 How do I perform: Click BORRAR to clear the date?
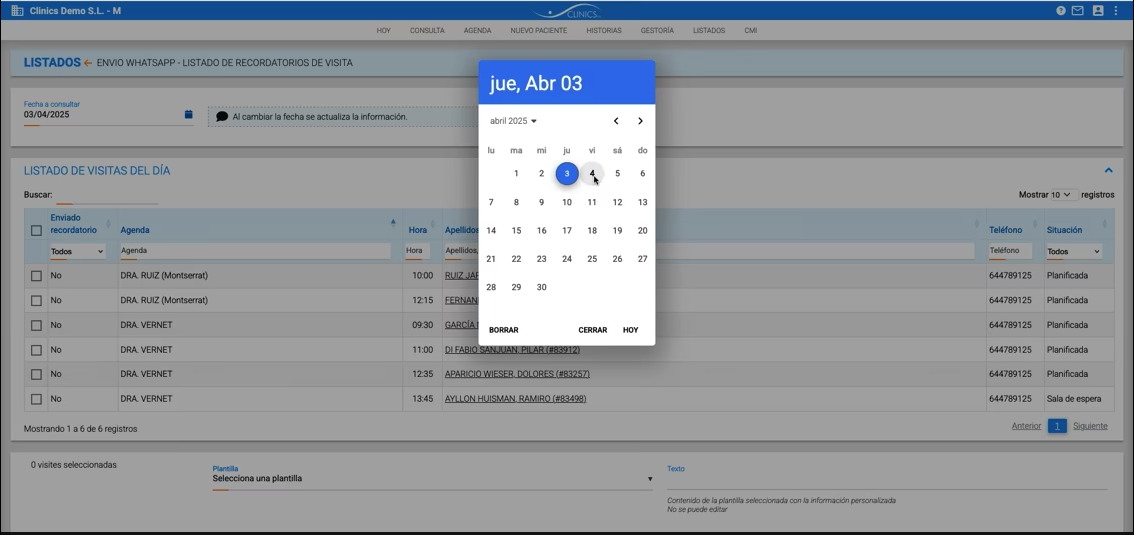(x=504, y=330)
